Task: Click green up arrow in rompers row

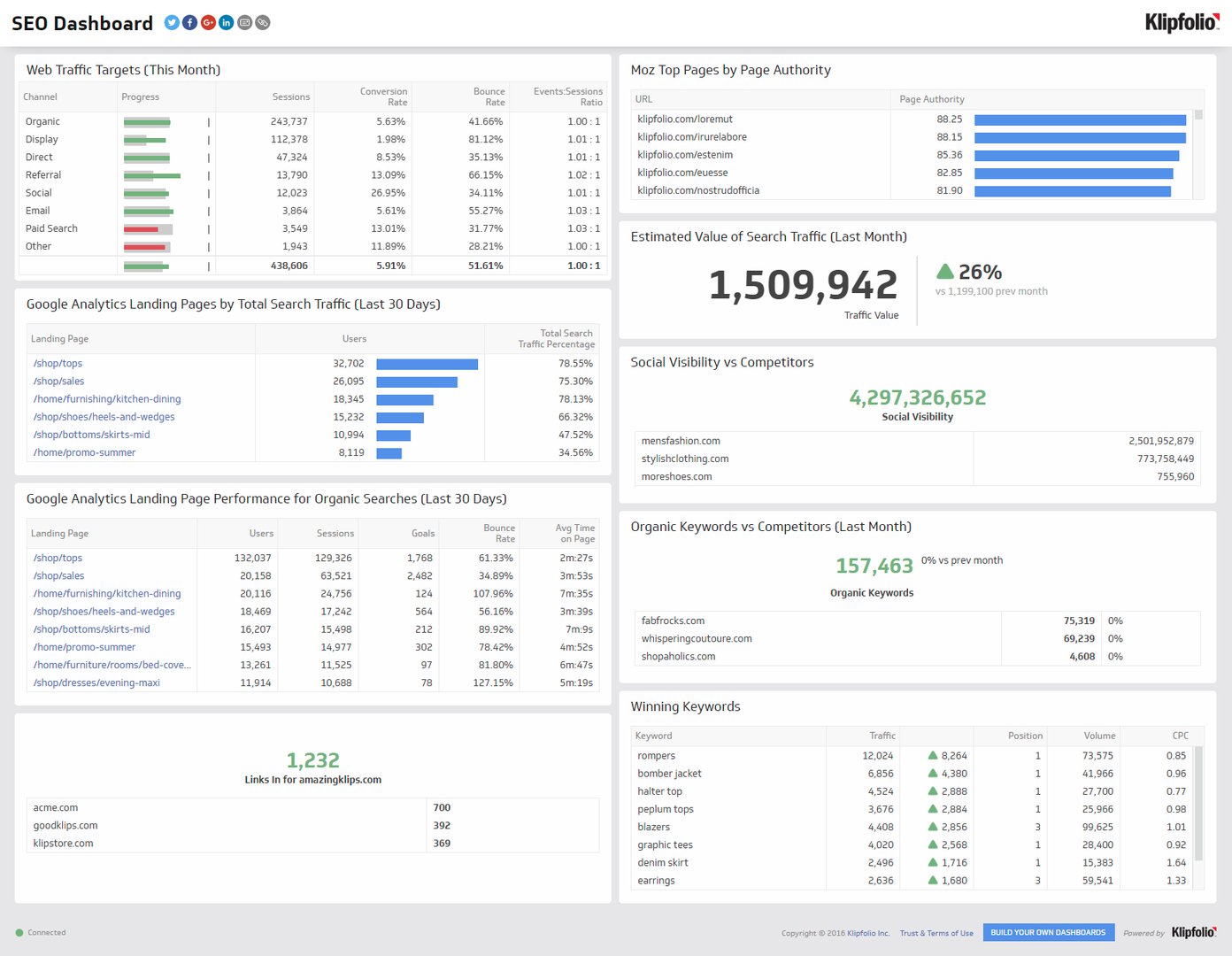Action: click(x=933, y=755)
